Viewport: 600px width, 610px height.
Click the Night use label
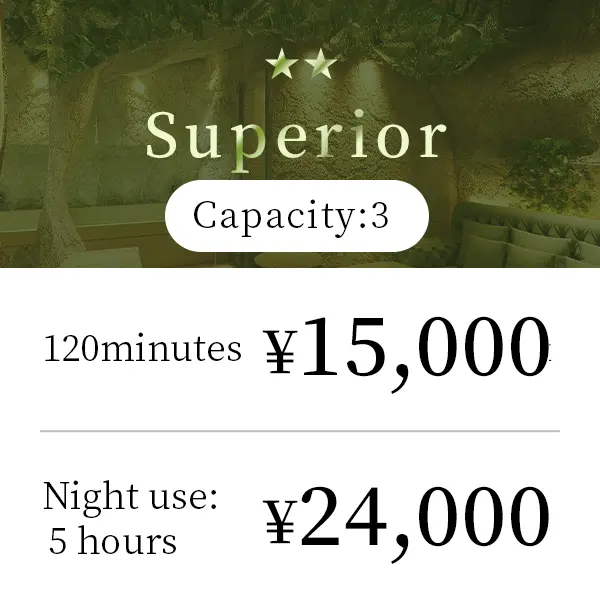click(x=130, y=496)
